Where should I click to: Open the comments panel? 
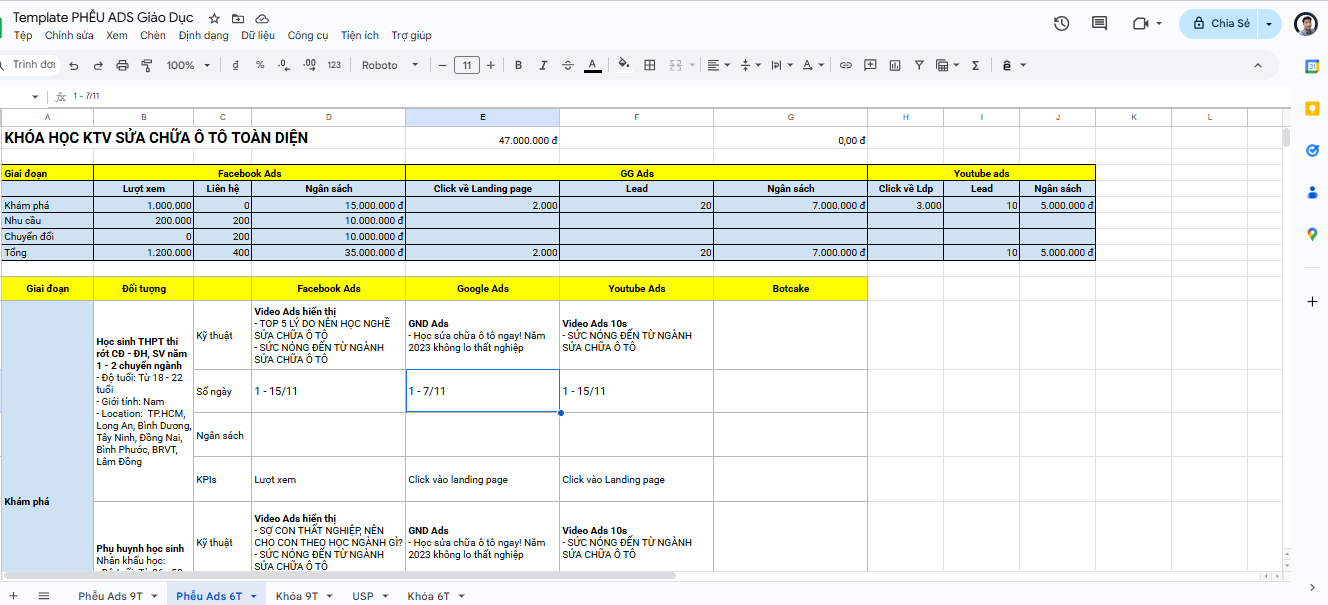1100,23
